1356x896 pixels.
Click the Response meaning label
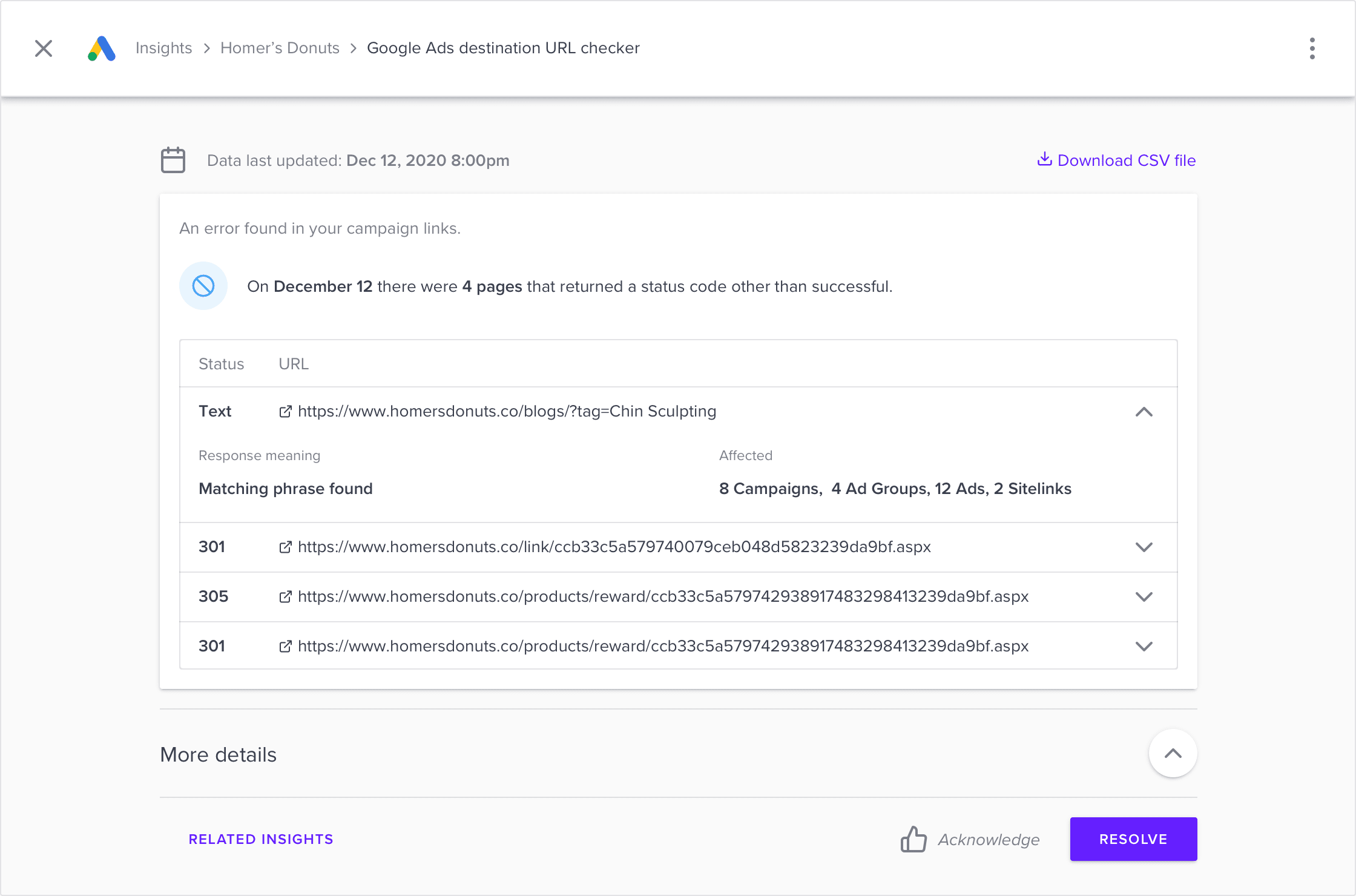pyautogui.click(x=259, y=455)
